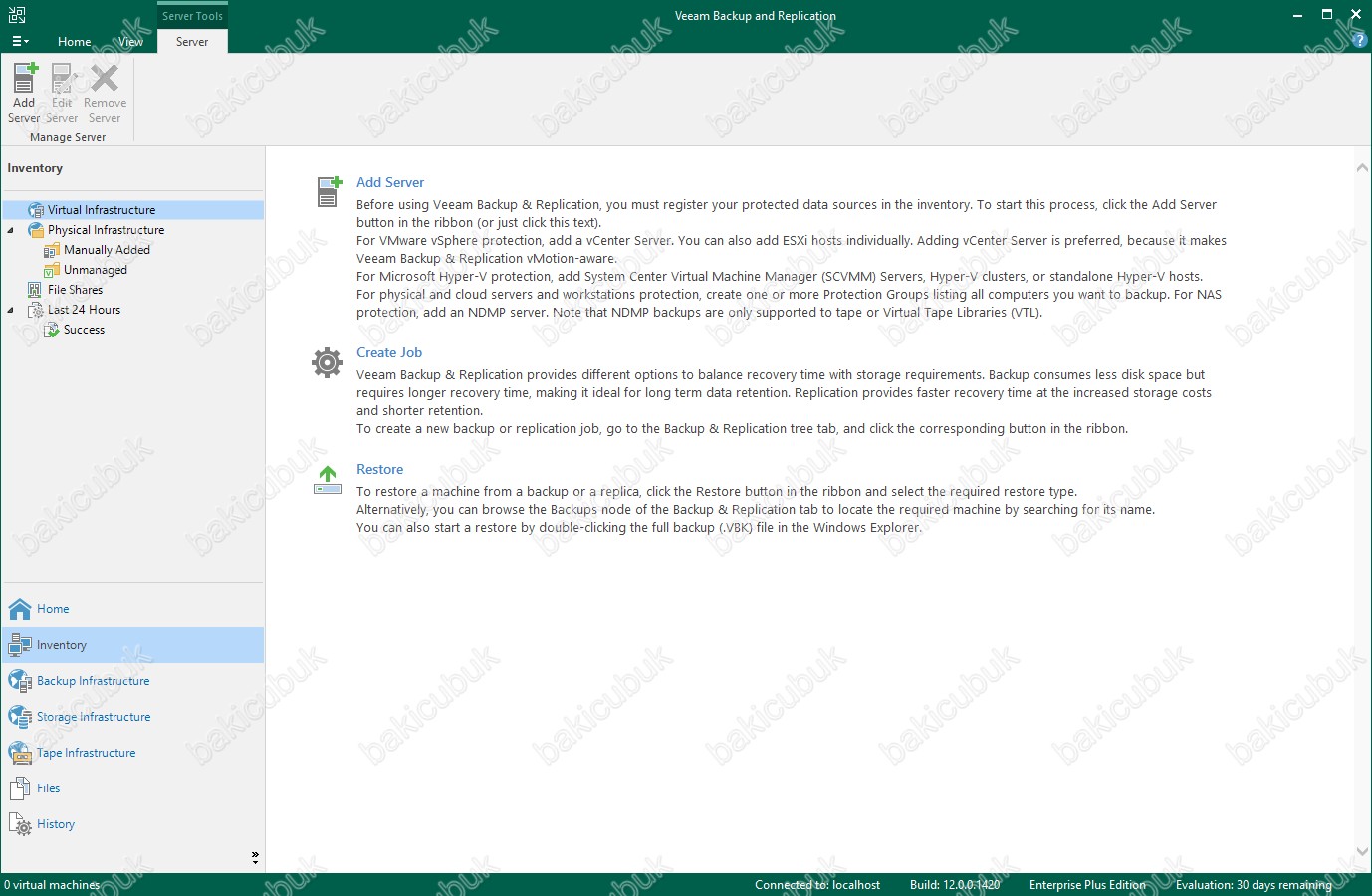Click 'Build: 12.0.0.1420' status text

pos(955,885)
